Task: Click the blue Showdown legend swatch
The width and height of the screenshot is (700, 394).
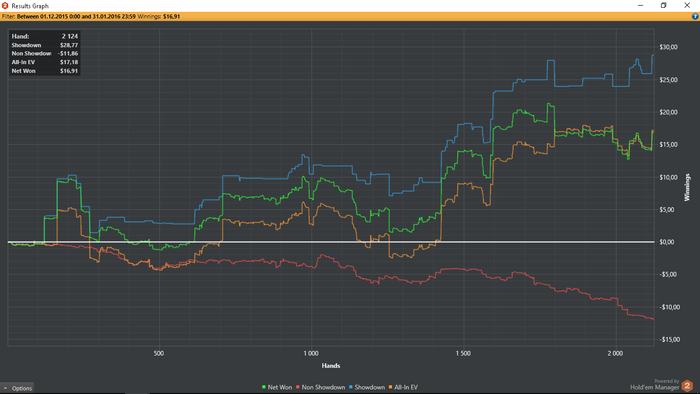Action: click(351, 387)
